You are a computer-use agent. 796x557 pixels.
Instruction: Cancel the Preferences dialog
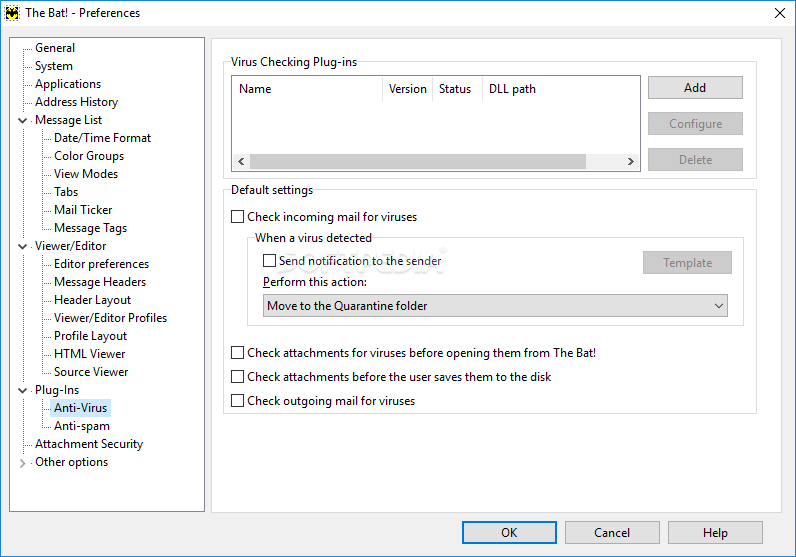pos(612,533)
